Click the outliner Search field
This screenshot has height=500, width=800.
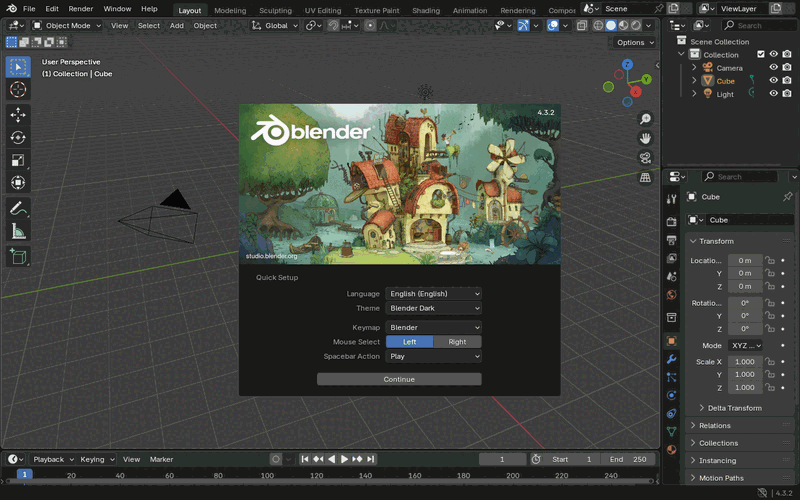pos(757,25)
